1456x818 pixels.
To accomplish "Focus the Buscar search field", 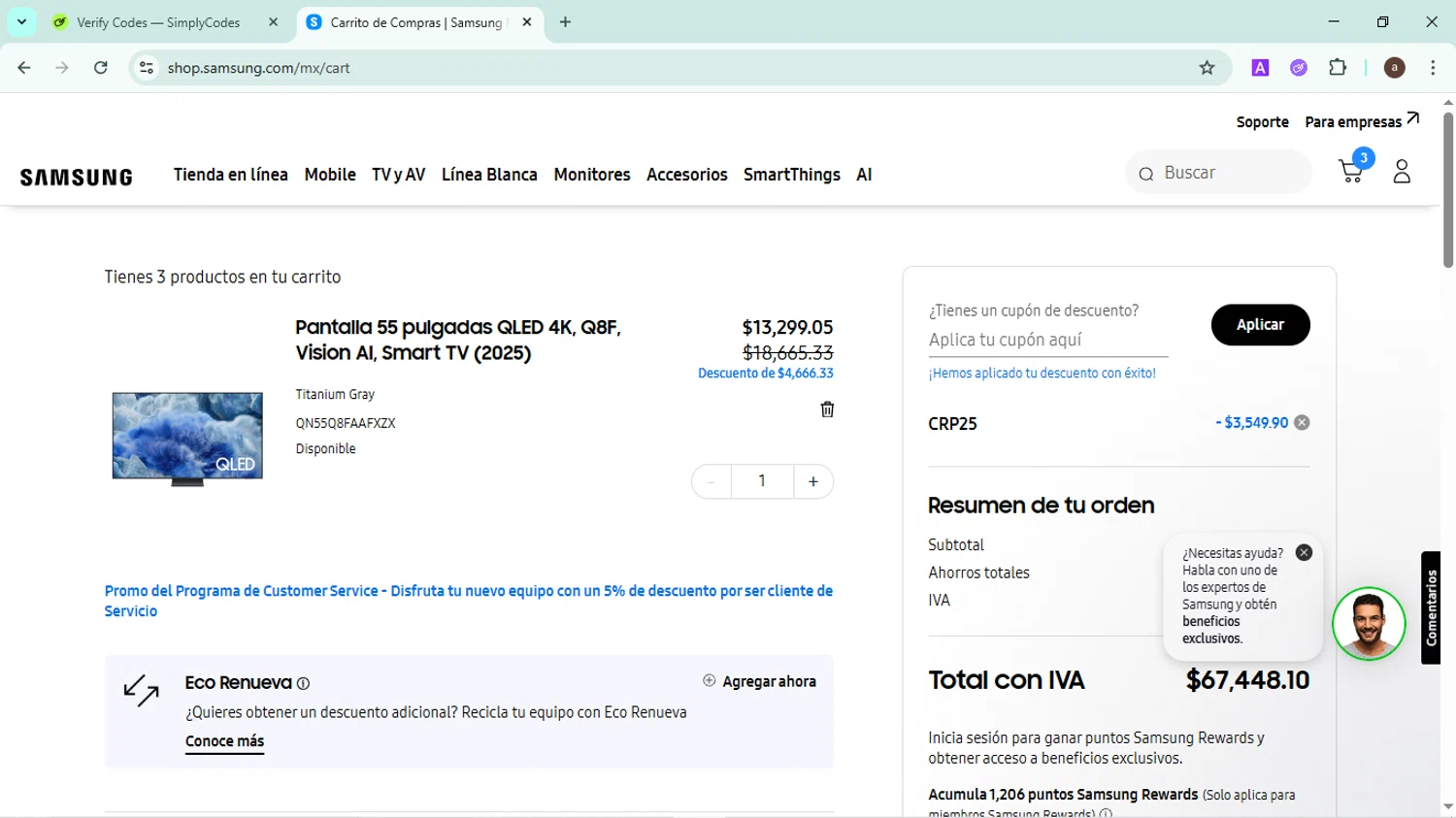I will tap(1218, 173).
